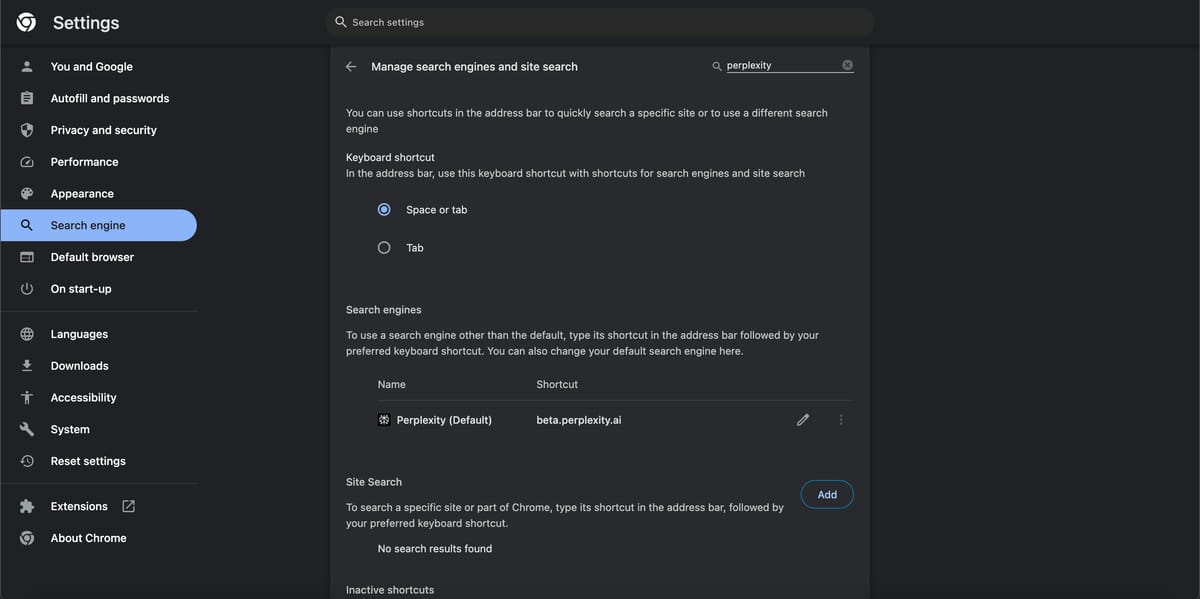Click the Chrome logo icon in header
Image resolution: width=1200 pixels, height=599 pixels.
click(27, 22)
